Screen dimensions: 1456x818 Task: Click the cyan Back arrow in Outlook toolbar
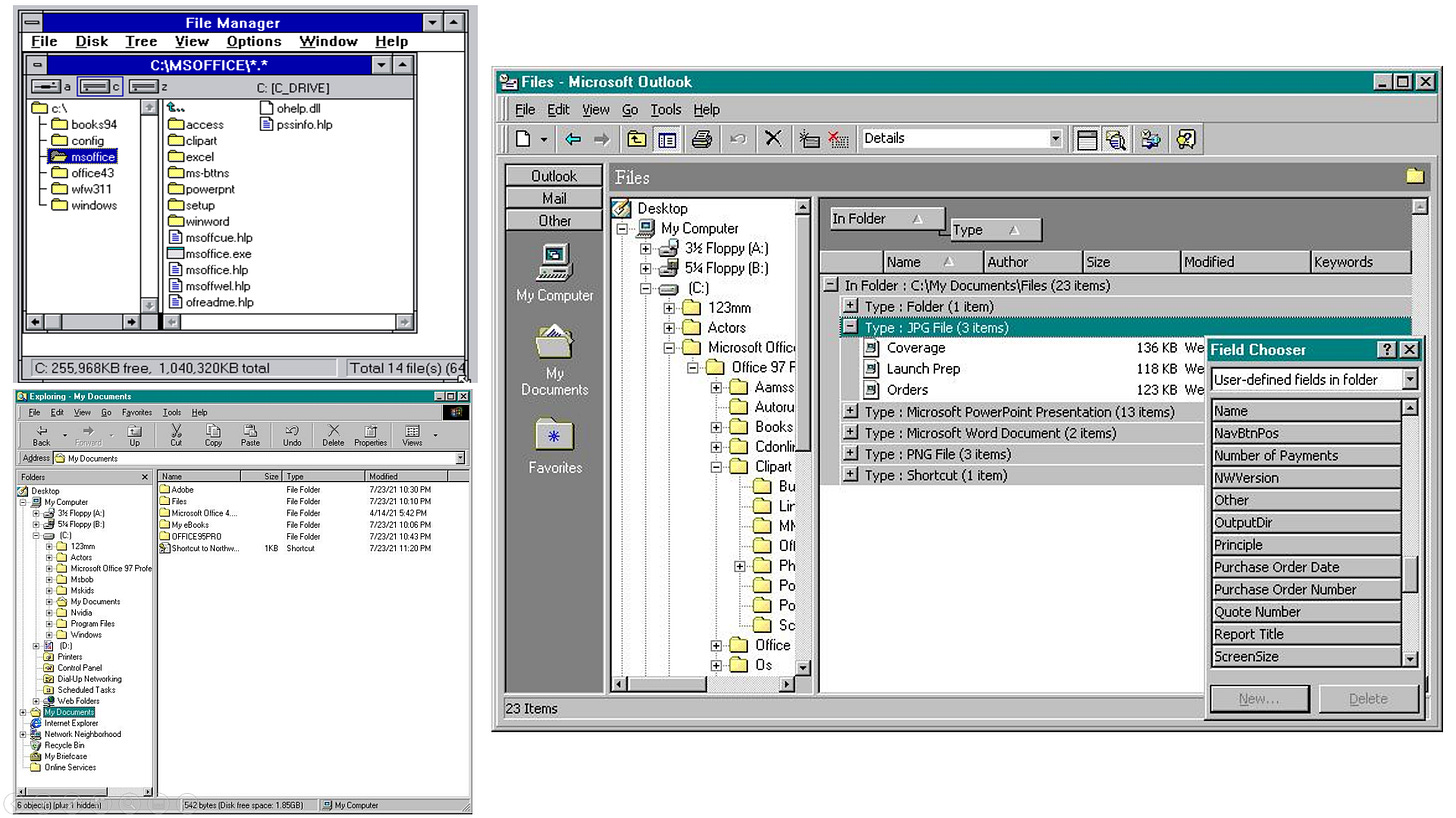tap(573, 139)
